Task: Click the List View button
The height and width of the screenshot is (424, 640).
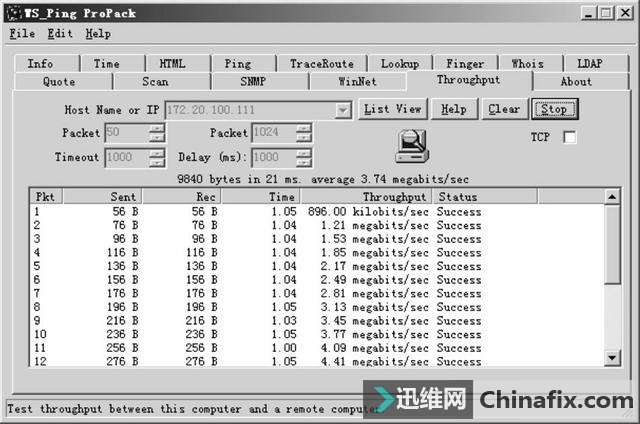Action: pyautogui.click(x=393, y=109)
